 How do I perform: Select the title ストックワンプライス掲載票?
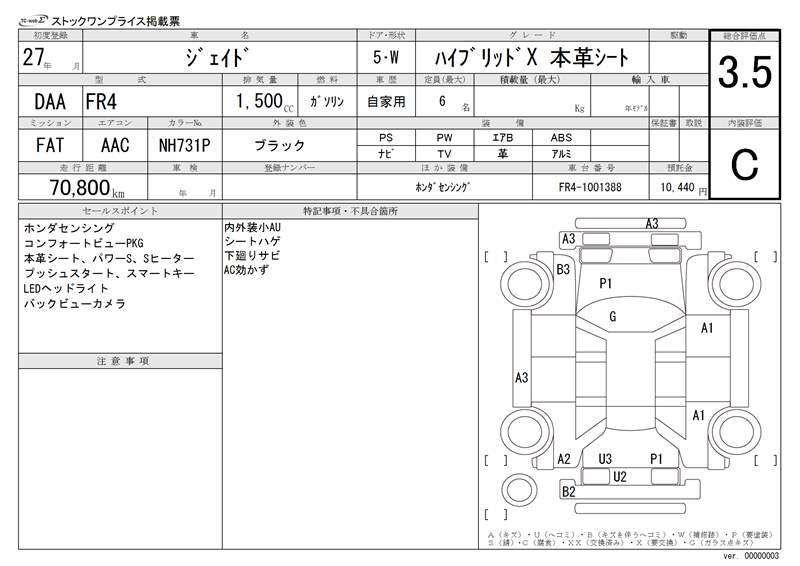click(x=116, y=21)
